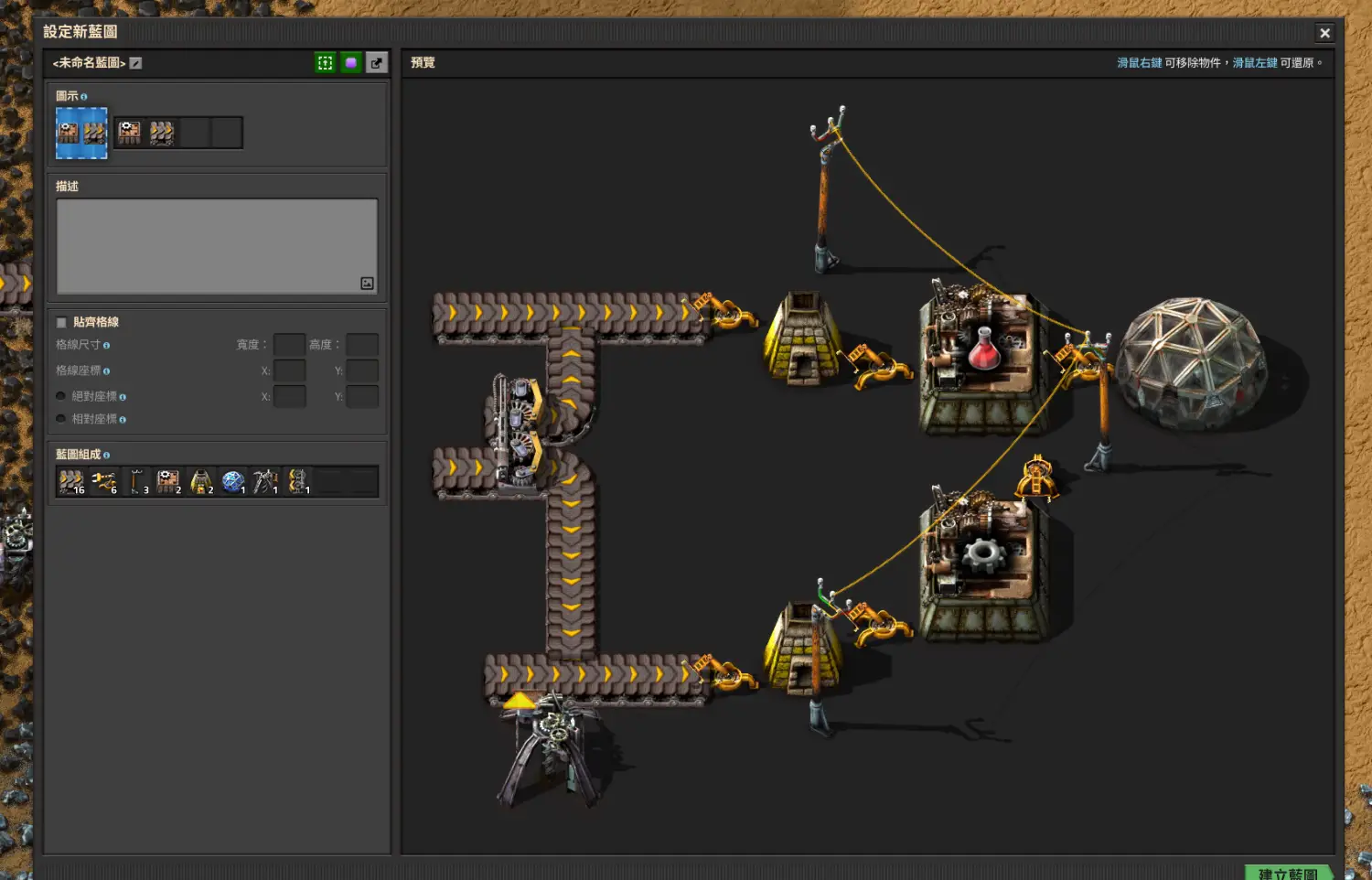Viewport: 1372px width, 880px height.
Task: Select the 絕對座標 radio button
Action: click(x=61, y=396)
